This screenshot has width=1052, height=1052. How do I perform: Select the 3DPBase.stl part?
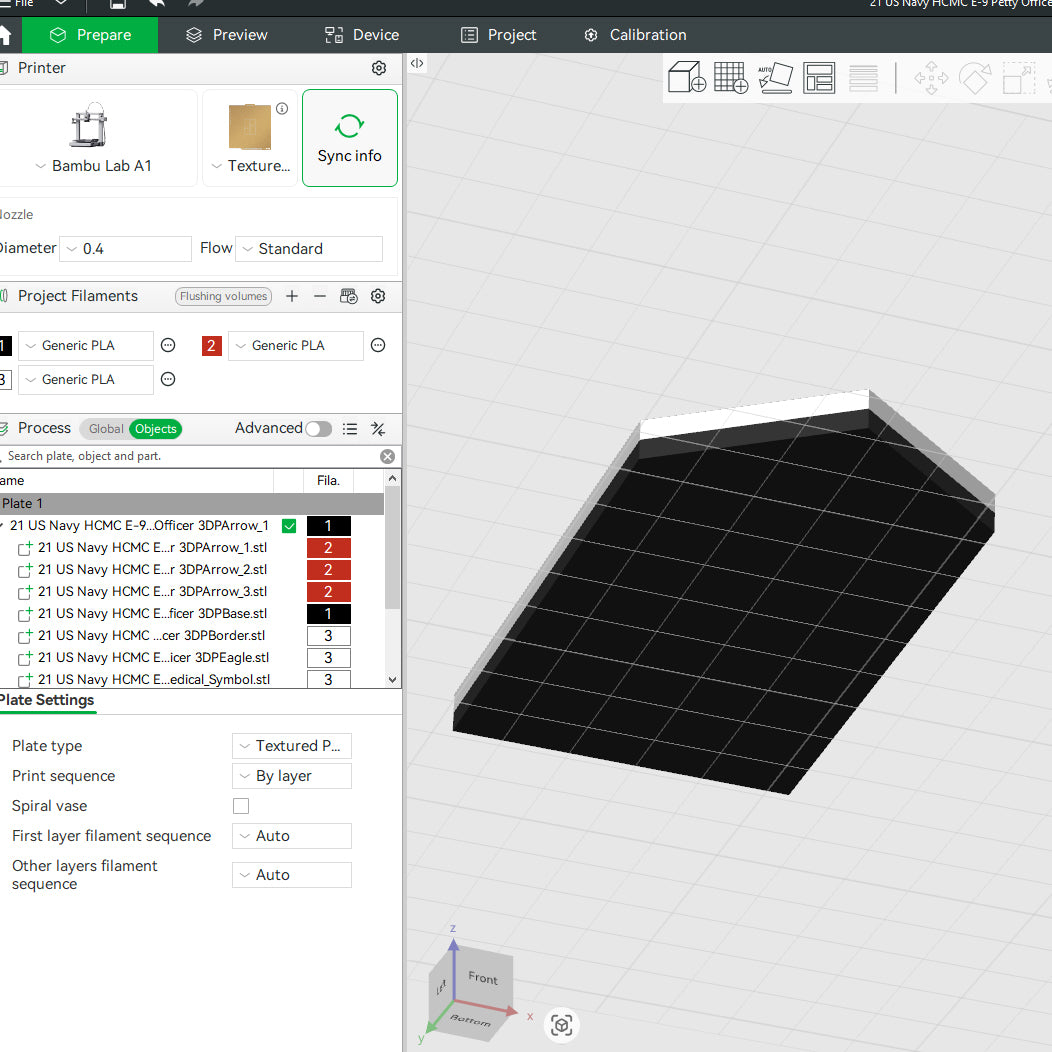pos(152,614)
